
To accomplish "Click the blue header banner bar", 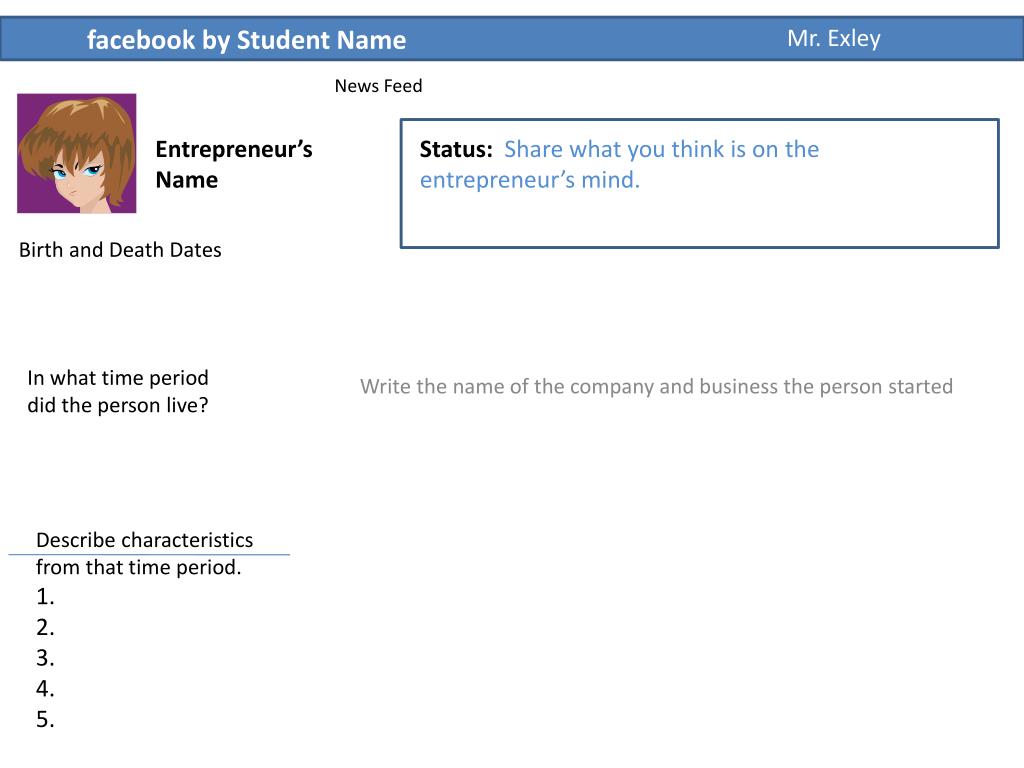I will pyautogui.click(x=512, y=39).
